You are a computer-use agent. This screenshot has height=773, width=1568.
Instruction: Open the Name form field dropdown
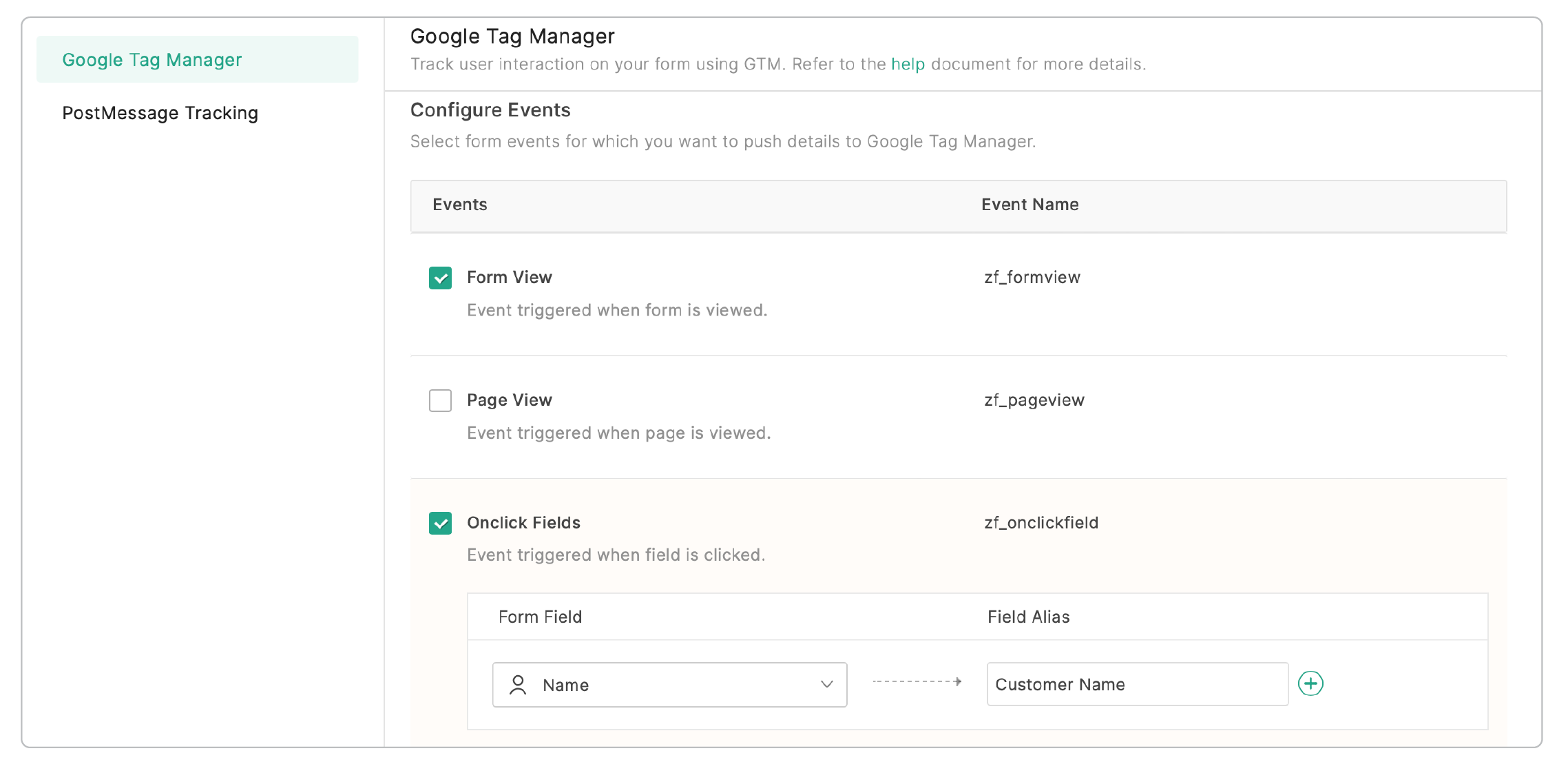pyautogui.click(x=669, y=685)
